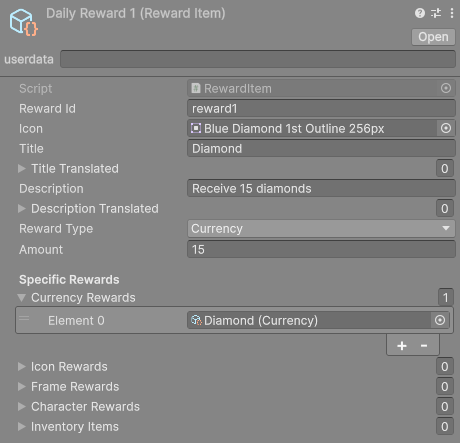
Task: Click the Reward Type label
Action: (x=56, y=229)
